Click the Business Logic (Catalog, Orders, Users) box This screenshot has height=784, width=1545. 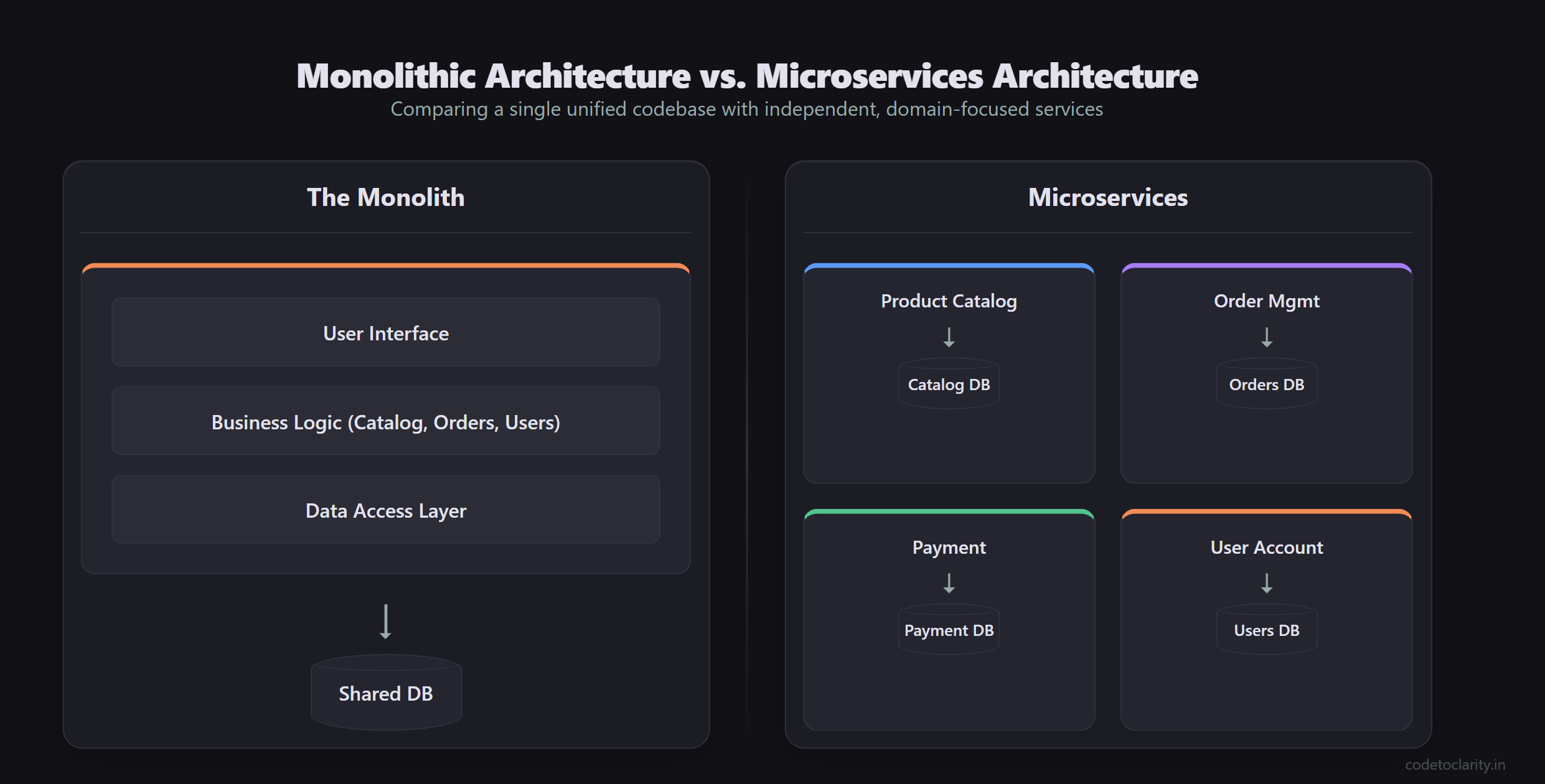point(386,421)
